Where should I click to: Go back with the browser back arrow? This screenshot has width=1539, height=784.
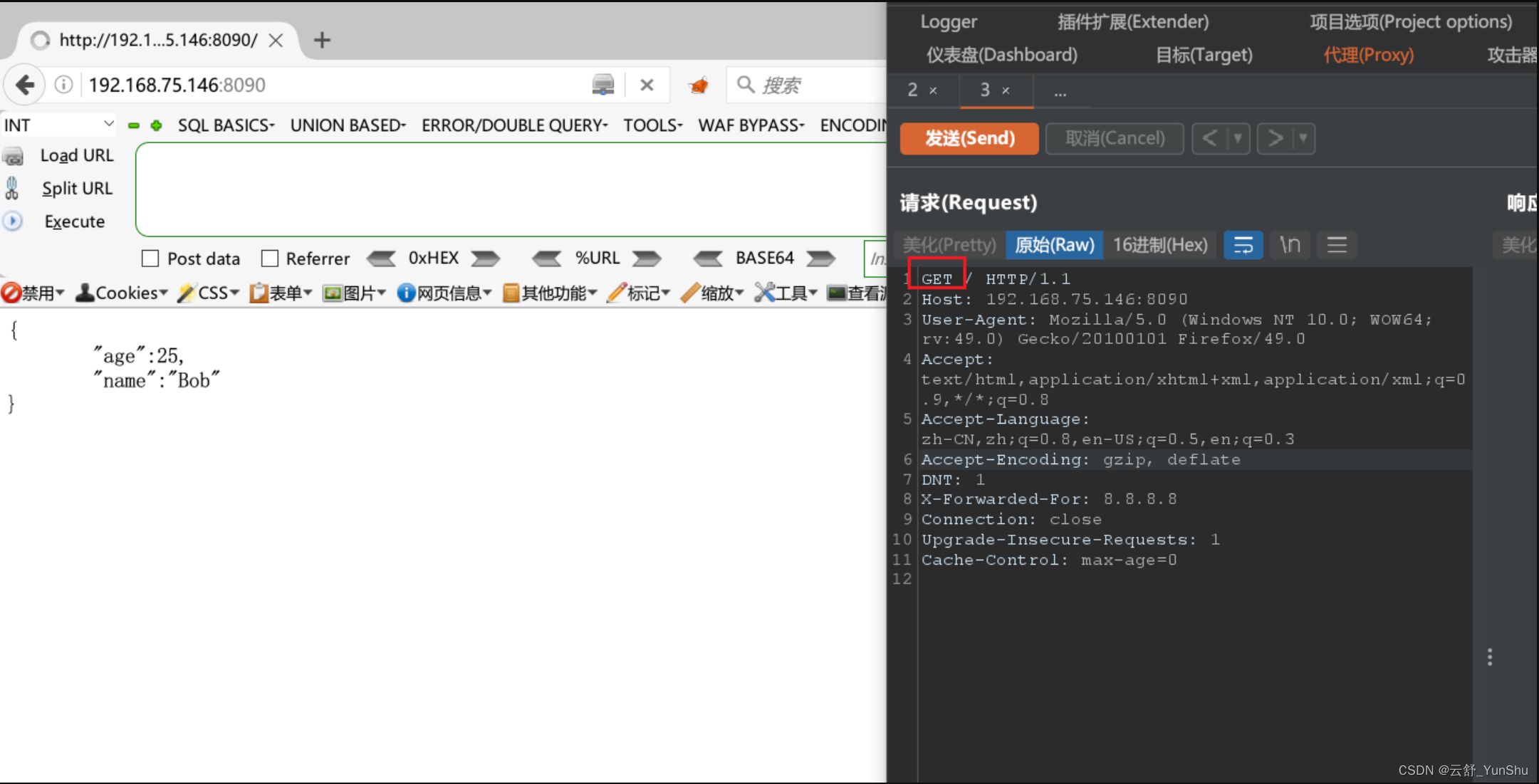pyautogui.click(x=25, y=85)
